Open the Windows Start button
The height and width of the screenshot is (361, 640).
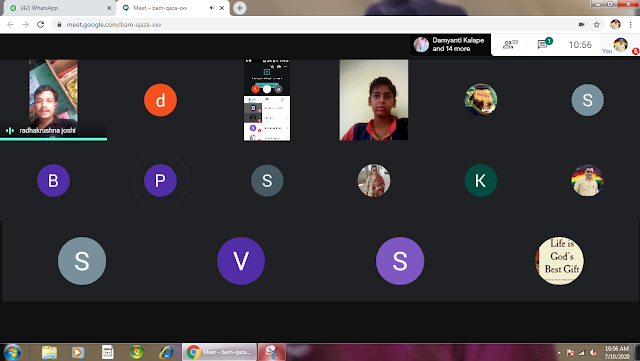(x=12, y=352)
